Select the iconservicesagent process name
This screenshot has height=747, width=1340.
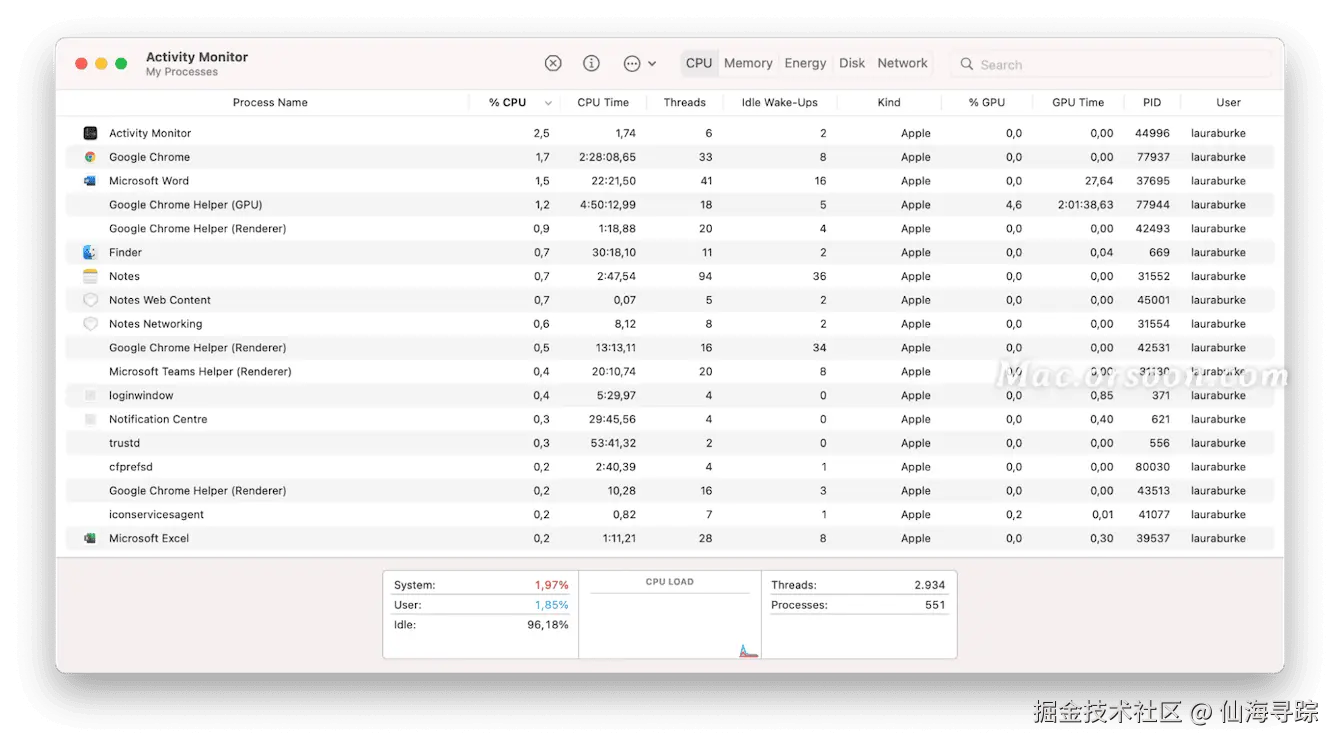pos(156,515)
